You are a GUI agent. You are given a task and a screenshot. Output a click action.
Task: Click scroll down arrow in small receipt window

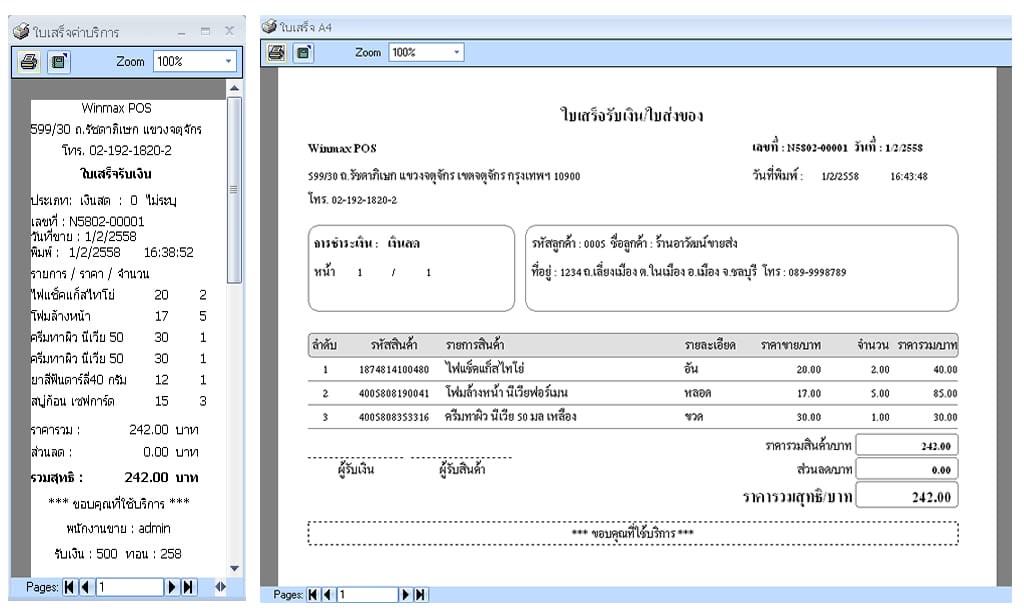234,569
